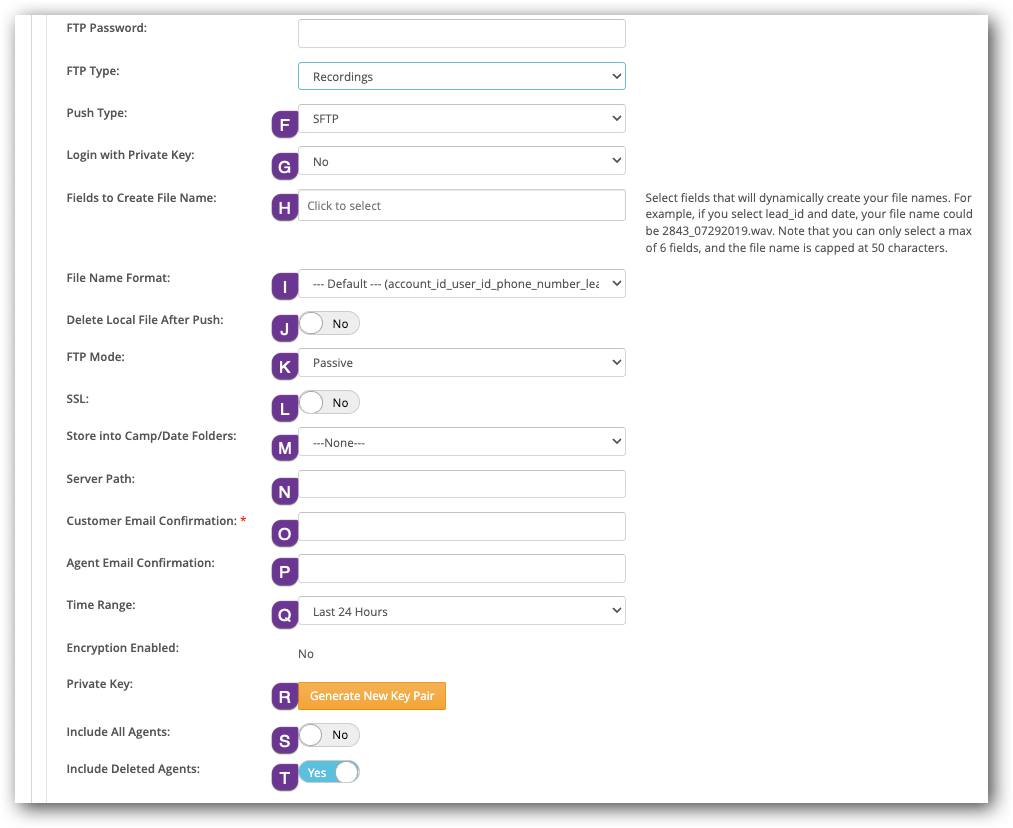This screenshot has height=828, width=1013.
Task: Focus the Server Path input
Action: pos(461,484)
